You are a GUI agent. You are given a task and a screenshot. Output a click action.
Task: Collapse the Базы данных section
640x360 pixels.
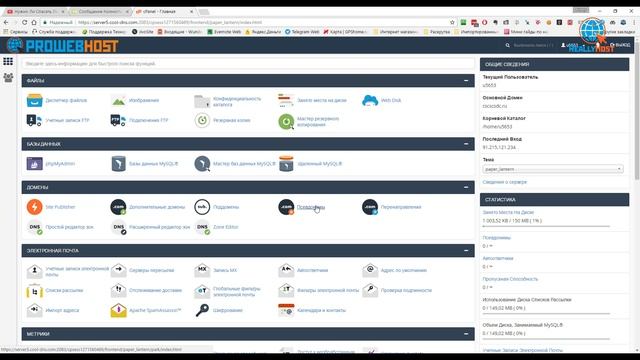click(466, 144)
